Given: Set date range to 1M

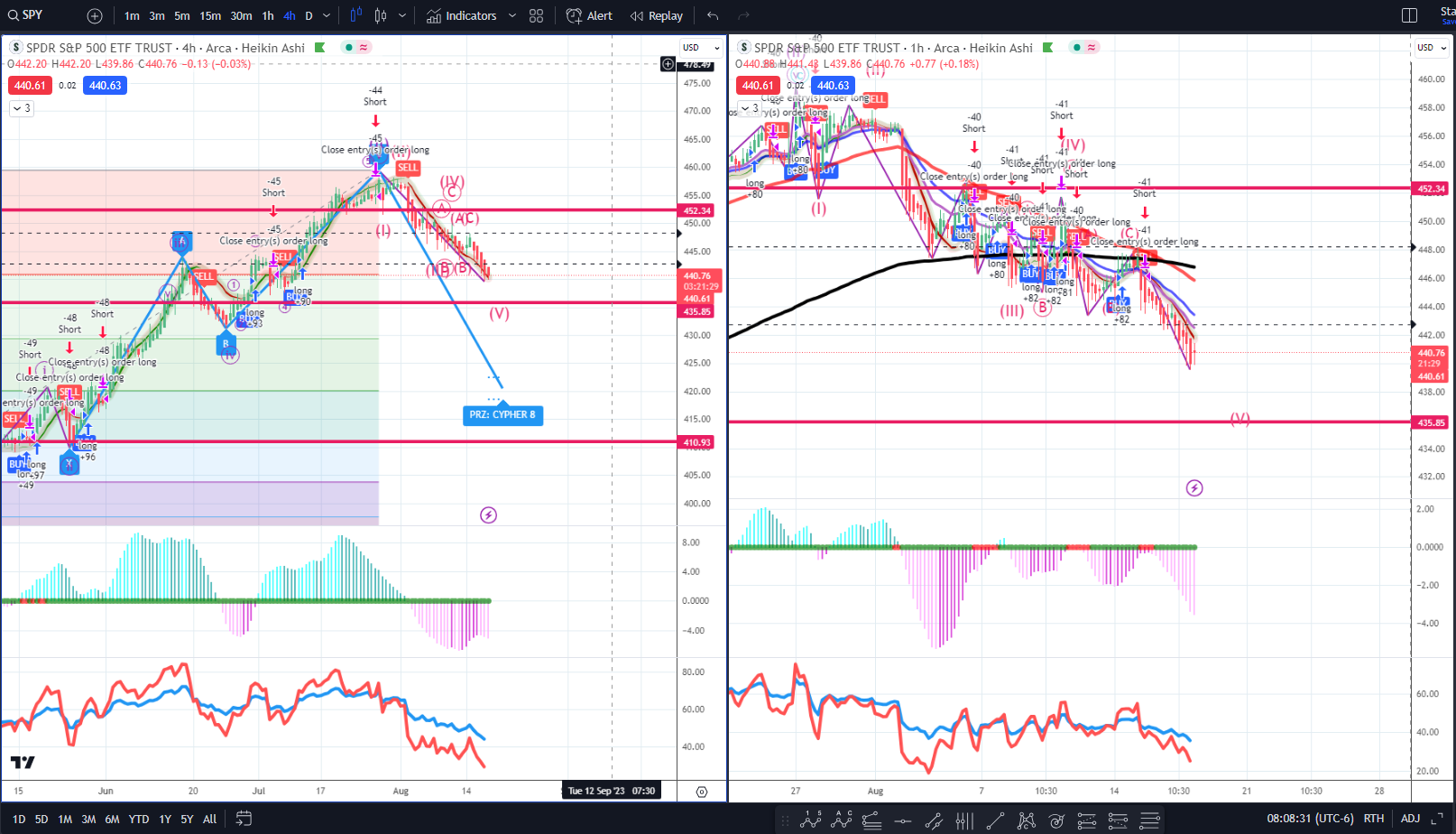Looking at the screenshot, I should coord(65,819).
